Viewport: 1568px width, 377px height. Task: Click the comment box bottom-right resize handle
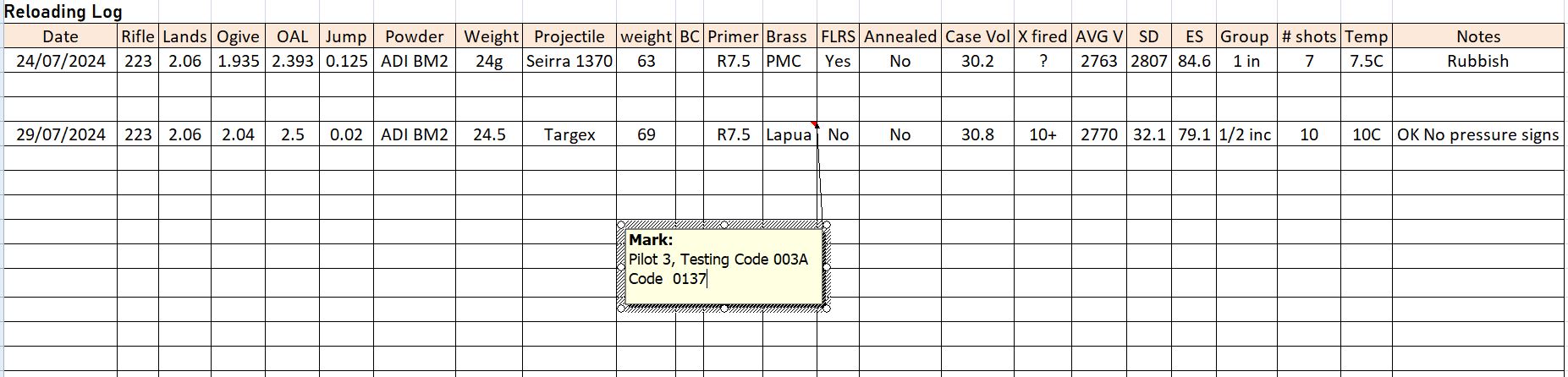[x=827, y=308]
